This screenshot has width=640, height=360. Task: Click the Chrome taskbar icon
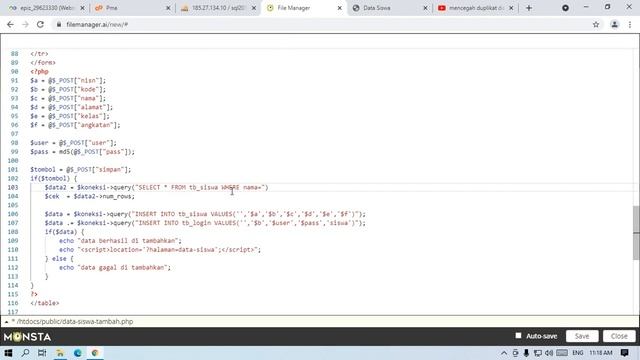click(95, 353)
